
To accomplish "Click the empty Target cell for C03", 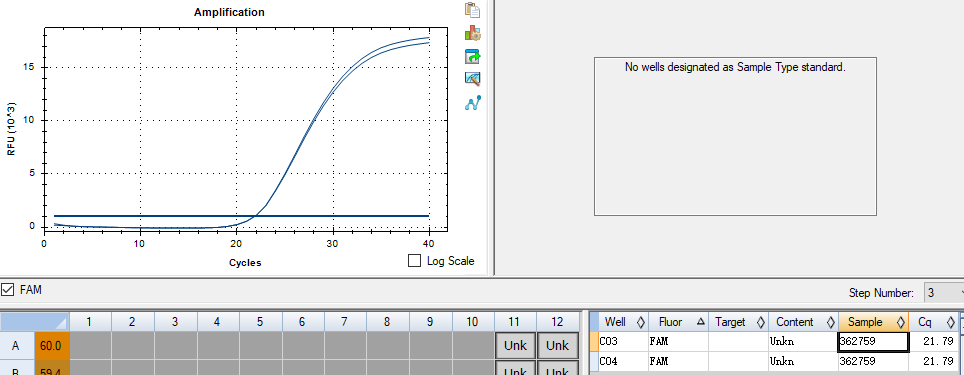I will pyautogui.click(x=738, y=341).
